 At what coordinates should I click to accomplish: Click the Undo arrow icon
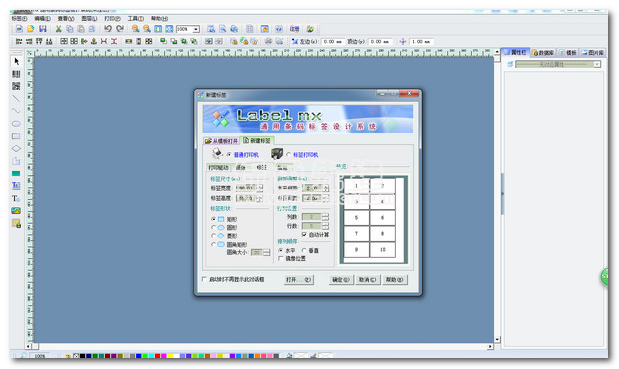(108, 29)
